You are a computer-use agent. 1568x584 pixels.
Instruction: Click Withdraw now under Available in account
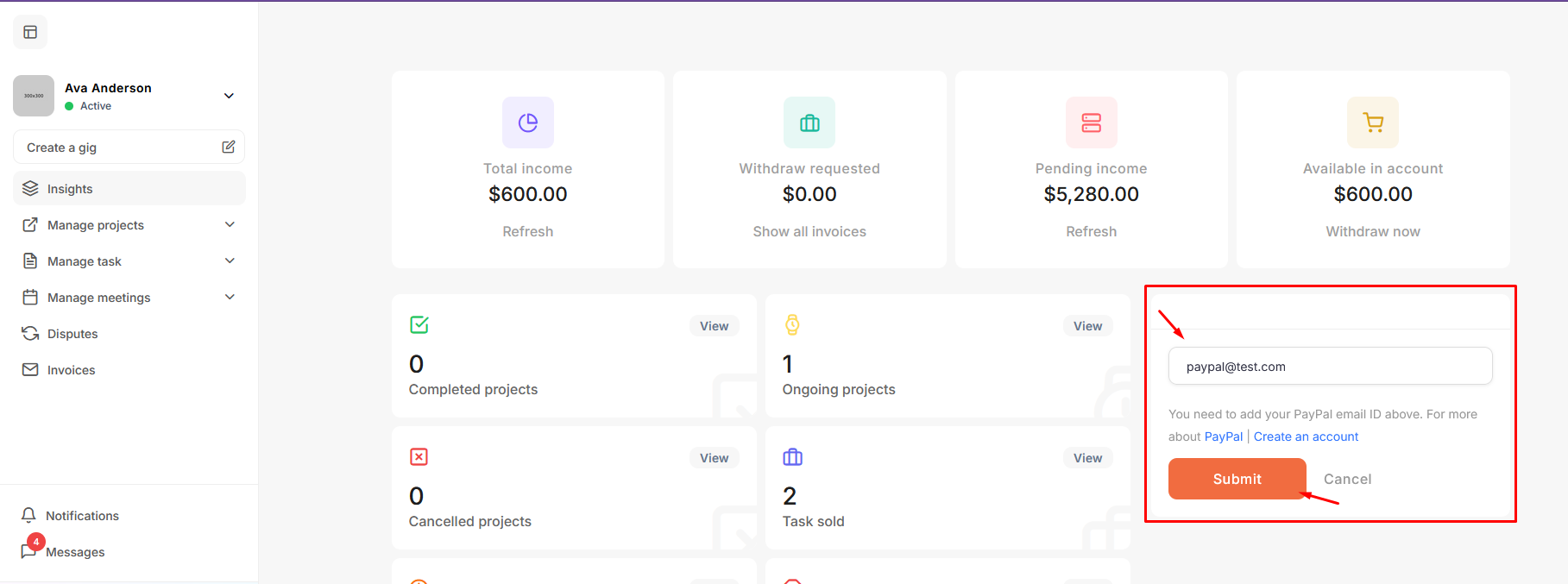(x=1373, y=231)
